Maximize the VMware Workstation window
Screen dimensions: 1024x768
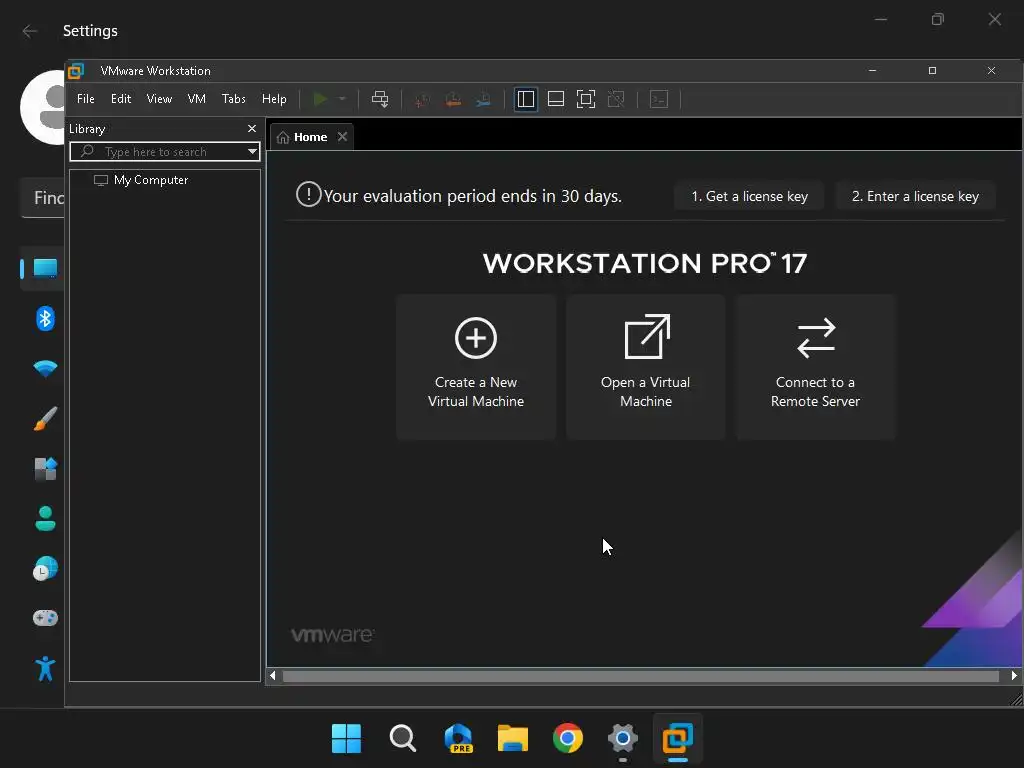point(933,71)
